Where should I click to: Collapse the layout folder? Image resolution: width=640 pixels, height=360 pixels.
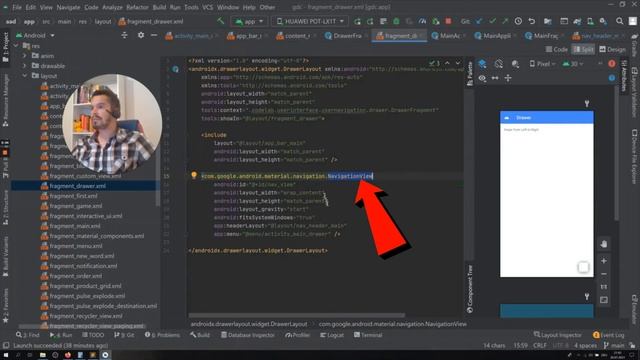24,76
